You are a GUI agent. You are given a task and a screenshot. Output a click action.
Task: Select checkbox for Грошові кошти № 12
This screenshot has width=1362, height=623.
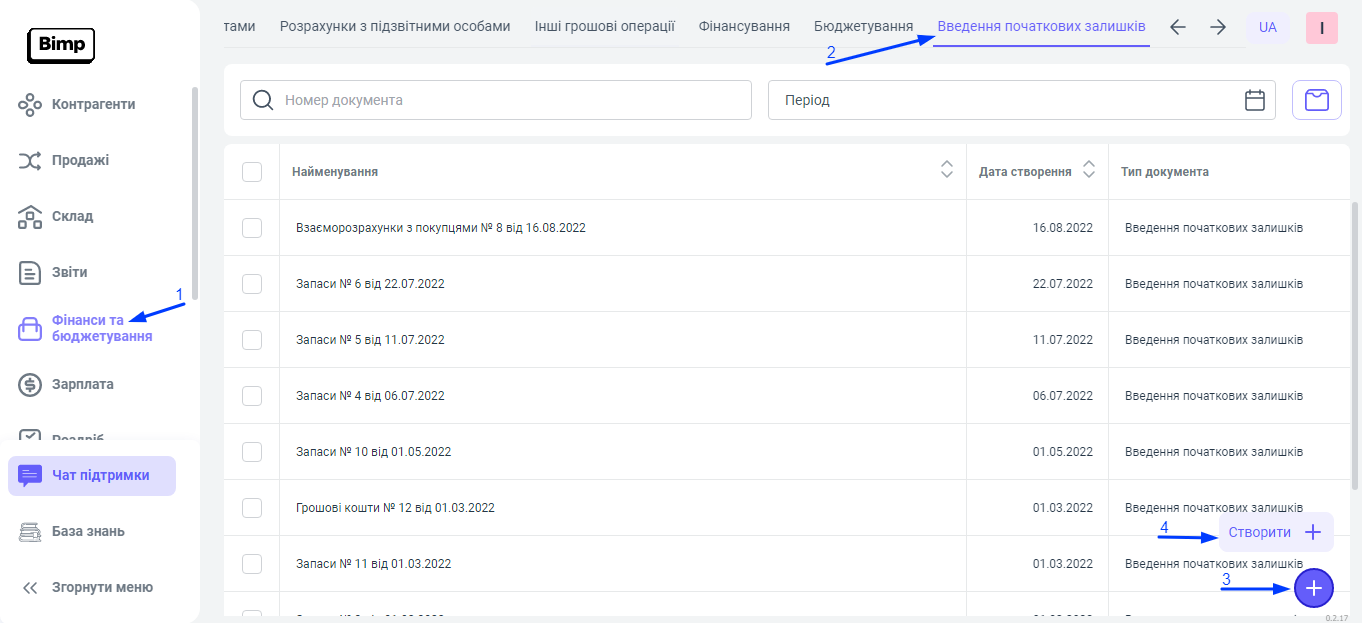click(x=252, y=508)
